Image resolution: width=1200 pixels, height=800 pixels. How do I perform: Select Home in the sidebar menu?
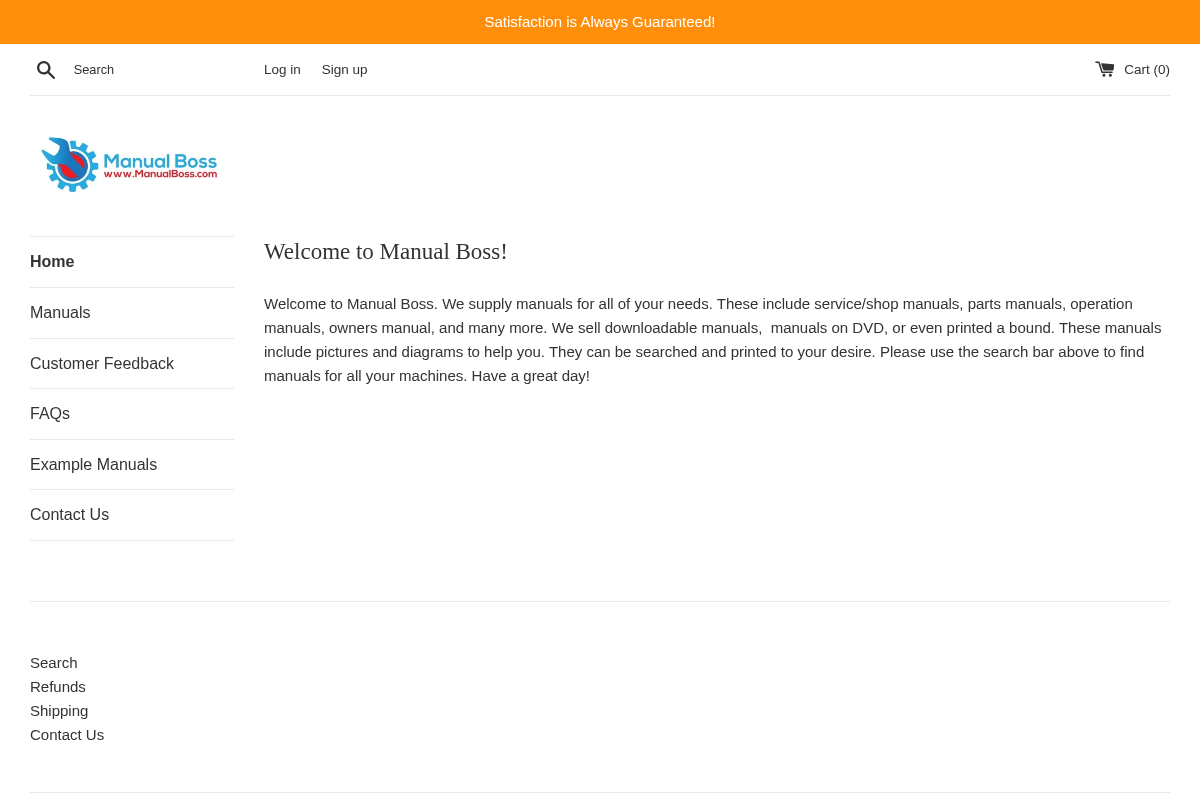pos(52,261)
